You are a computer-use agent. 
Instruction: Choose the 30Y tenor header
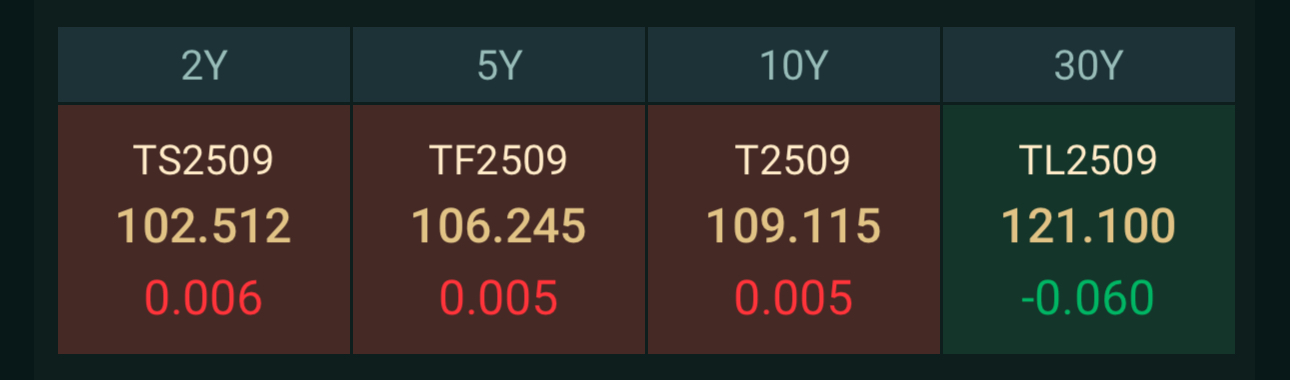click(x=1089, y=66)
